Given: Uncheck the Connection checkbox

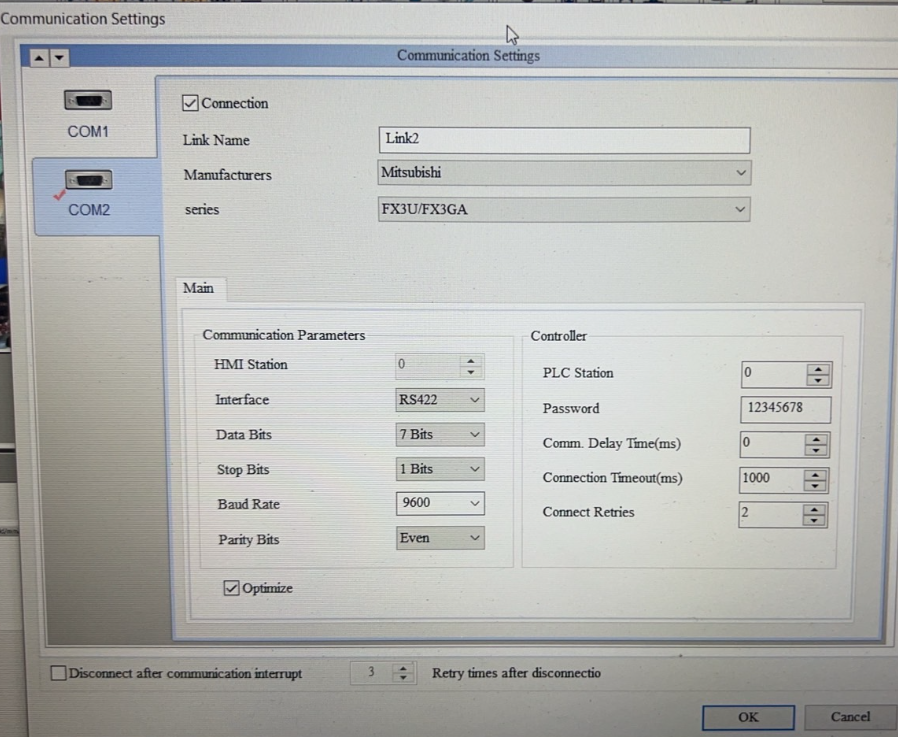Looking at the screenshot, I should [190, 103].
